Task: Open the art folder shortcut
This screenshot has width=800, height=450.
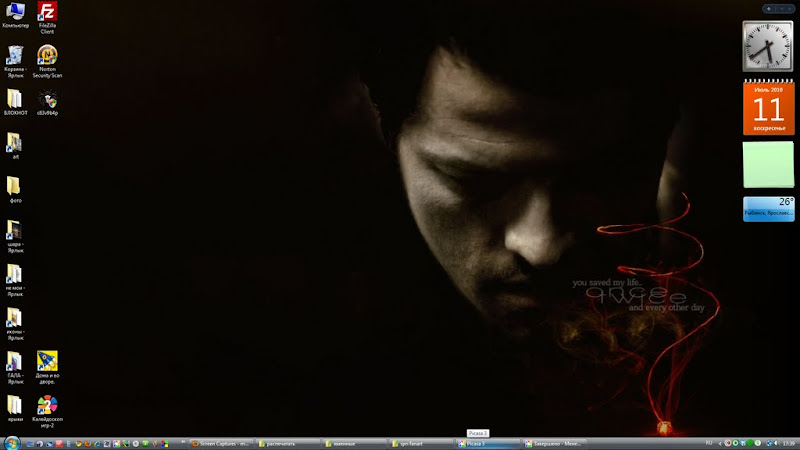Action: (x=15, y=146)
